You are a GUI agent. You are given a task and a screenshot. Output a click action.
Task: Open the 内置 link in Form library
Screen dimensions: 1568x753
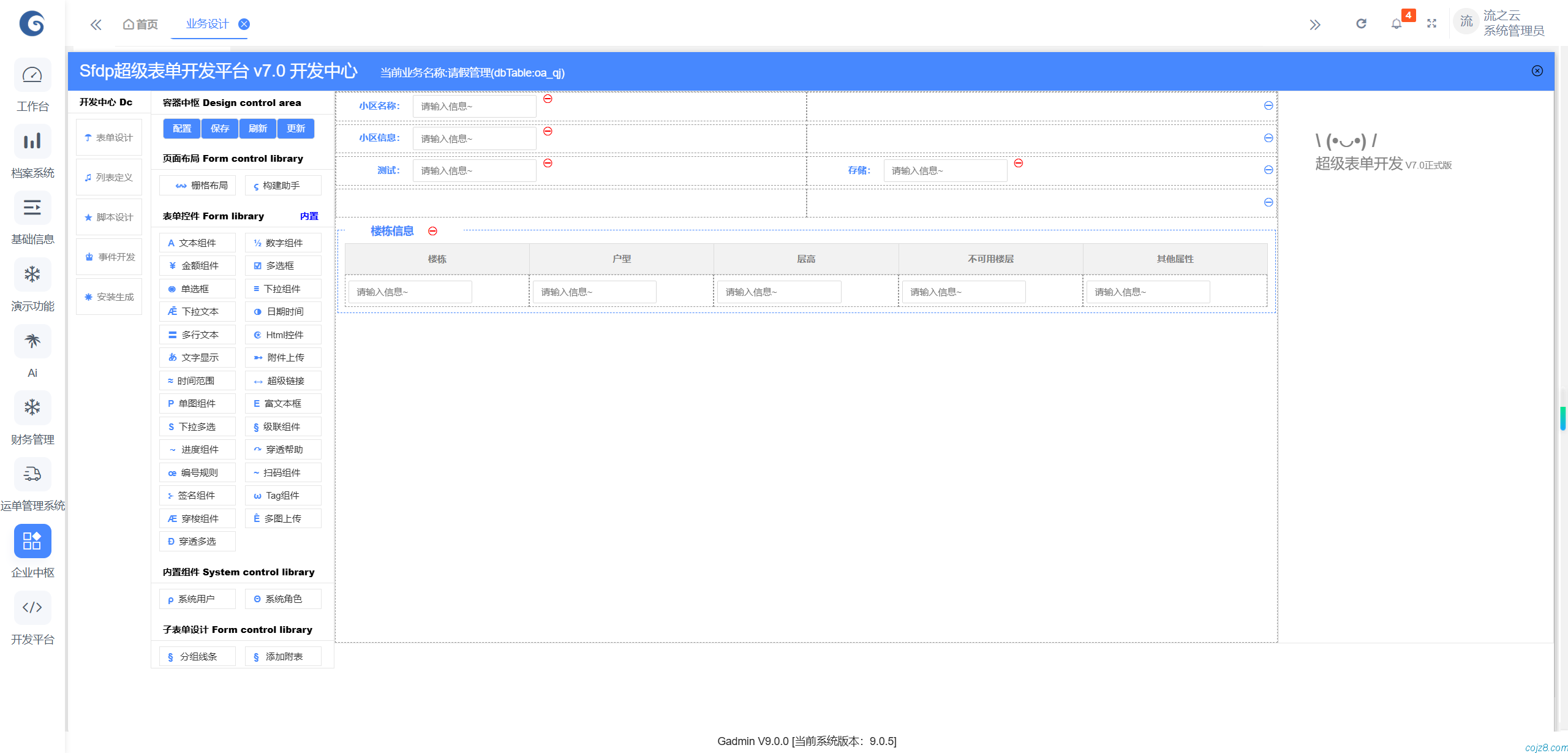pyautogui.click(x=309, y=216)
